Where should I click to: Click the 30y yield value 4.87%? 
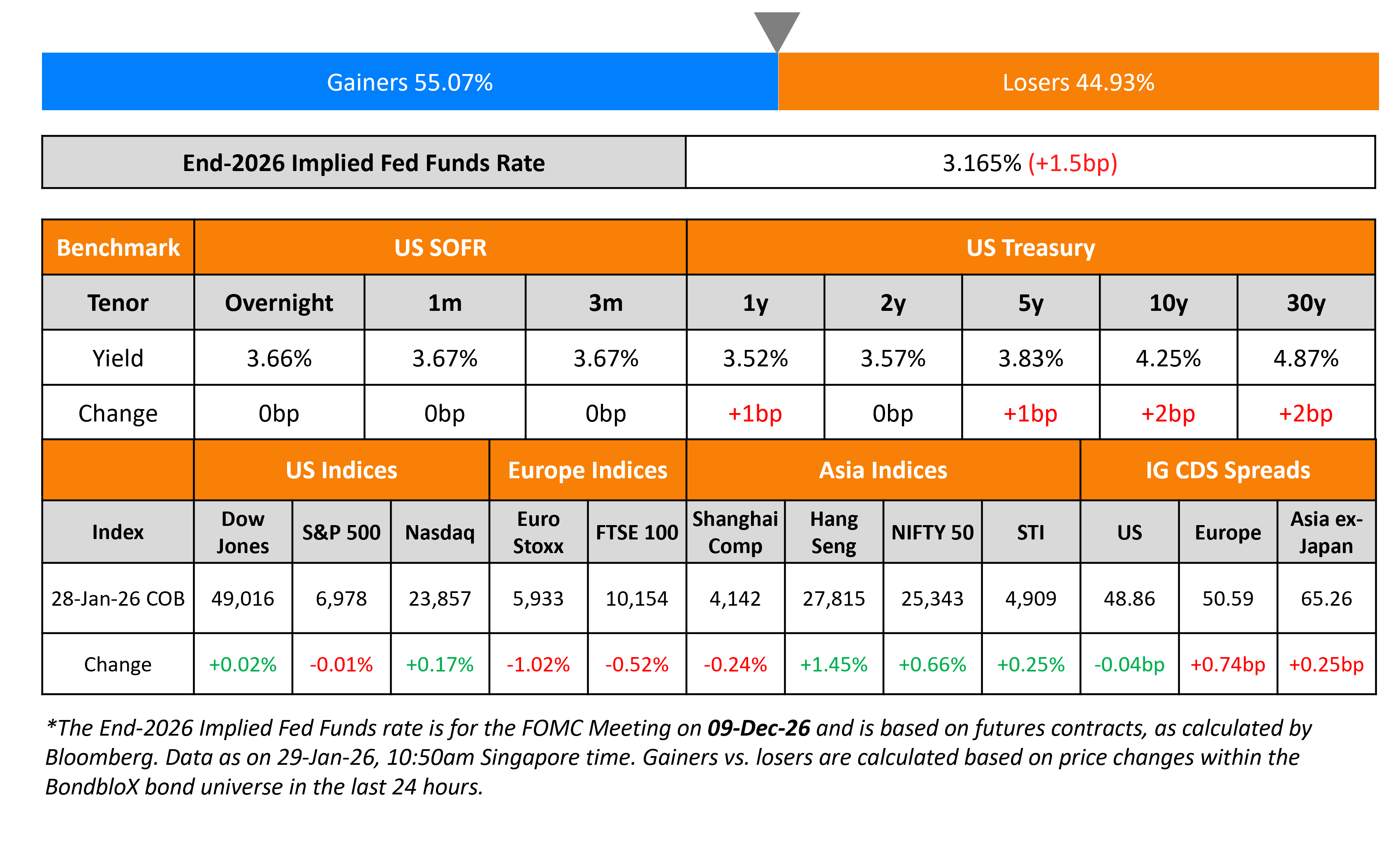point(1306,358)
